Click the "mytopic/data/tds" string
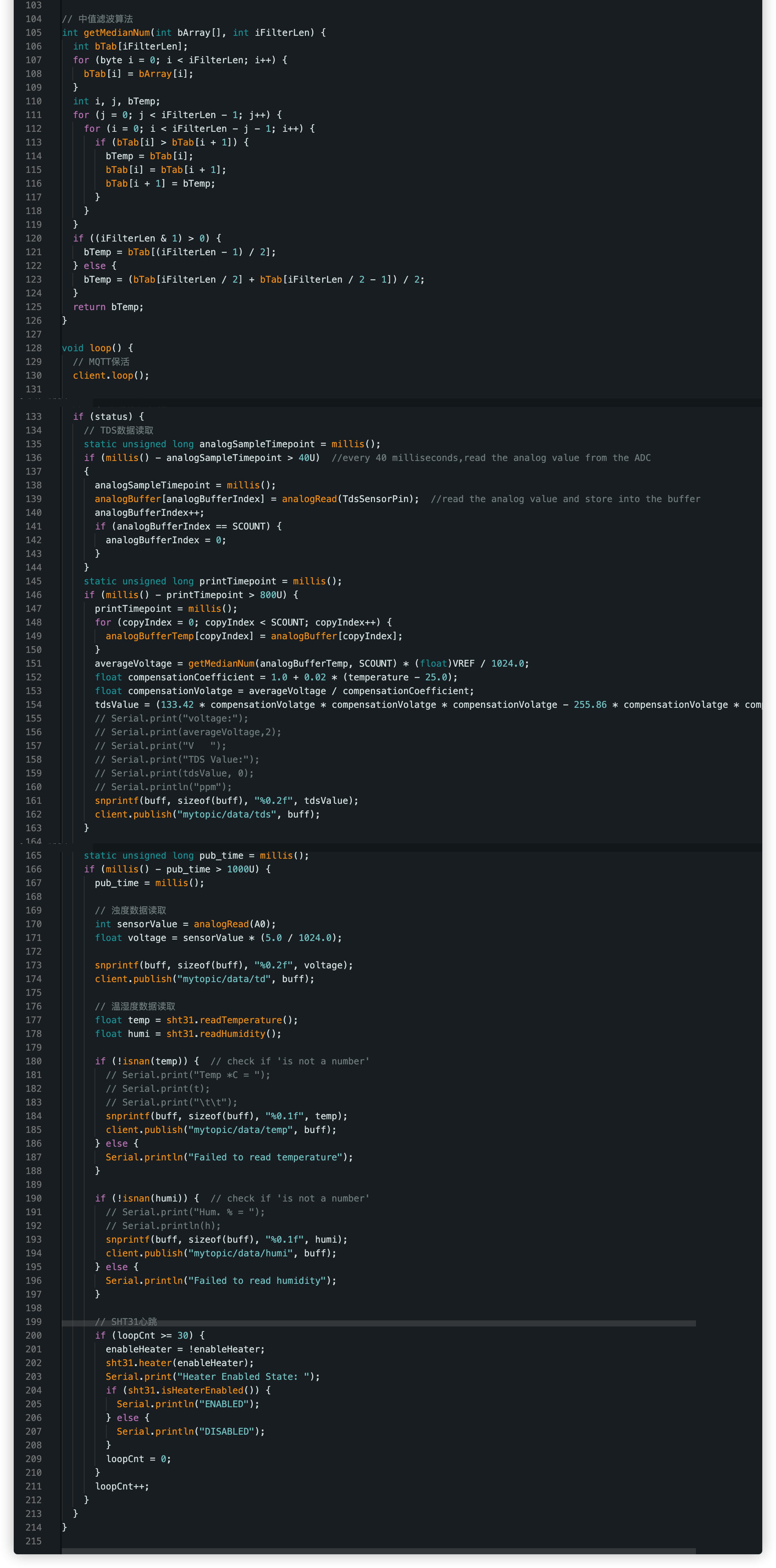 226,814
